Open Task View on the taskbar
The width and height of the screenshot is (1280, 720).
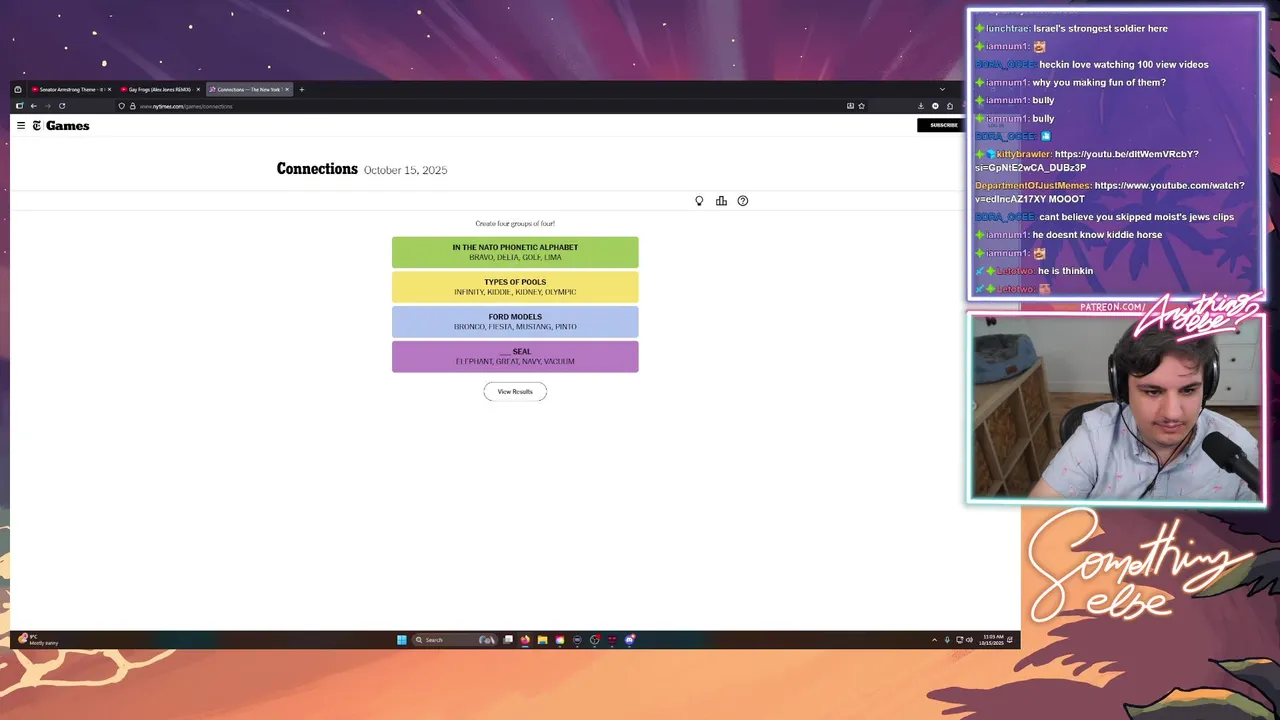coord(508,640)
